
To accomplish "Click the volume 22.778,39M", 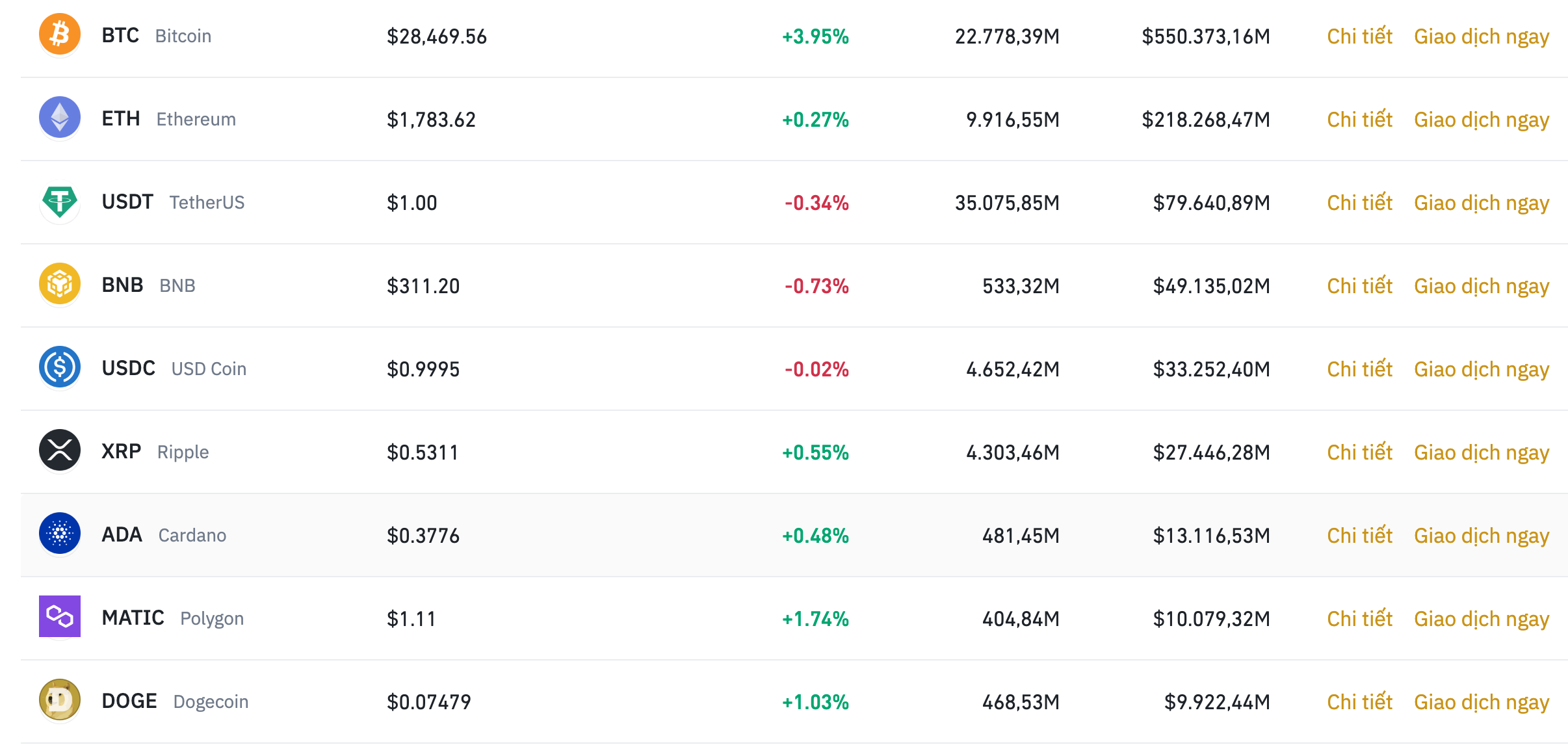I will (x=1008, y=36).
